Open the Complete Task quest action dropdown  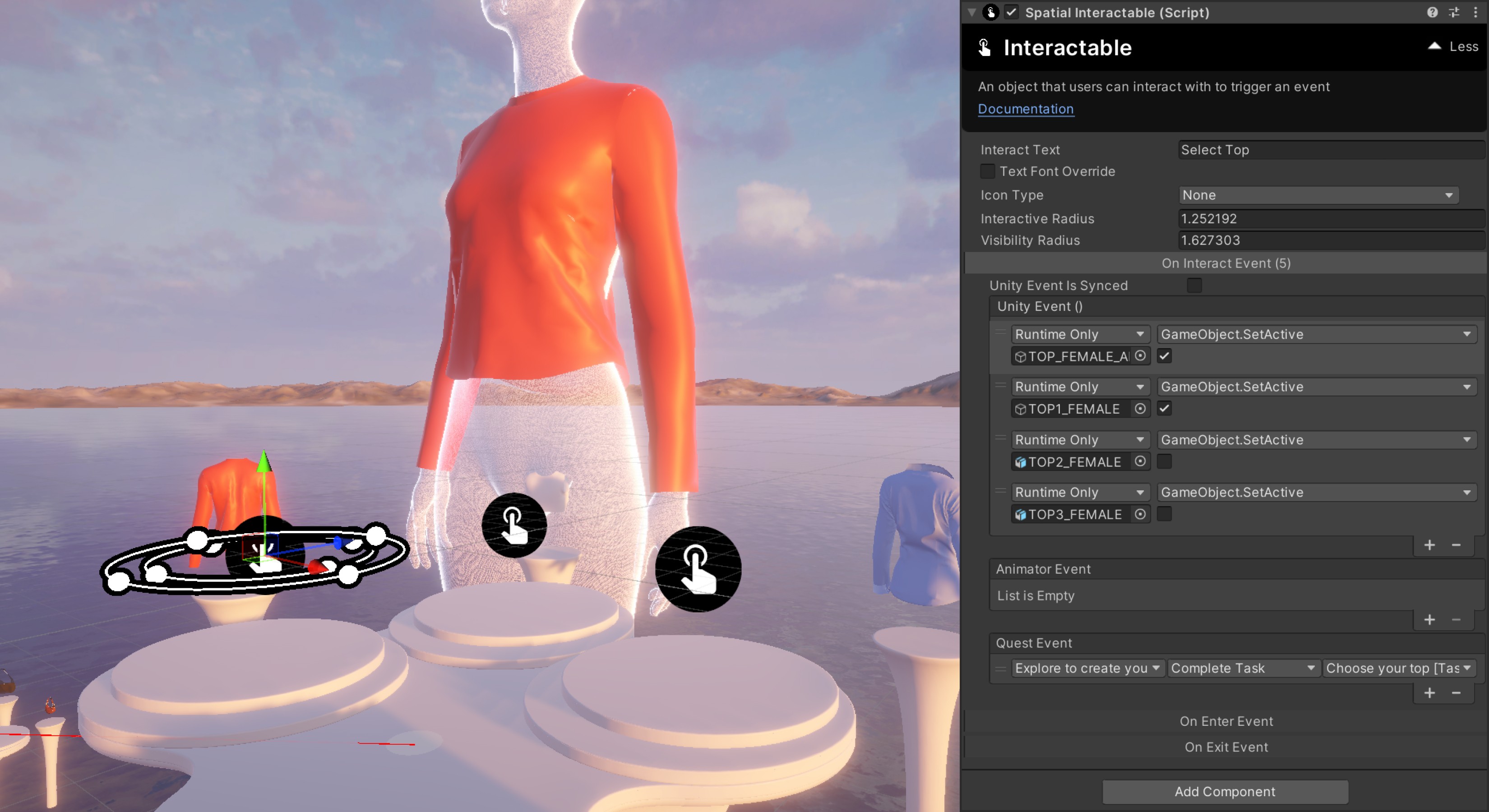[x=1243, y=668]
